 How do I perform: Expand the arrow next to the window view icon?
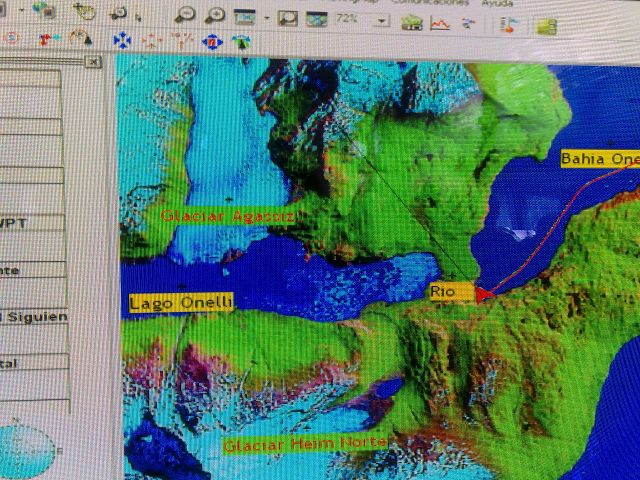[266, 18]
